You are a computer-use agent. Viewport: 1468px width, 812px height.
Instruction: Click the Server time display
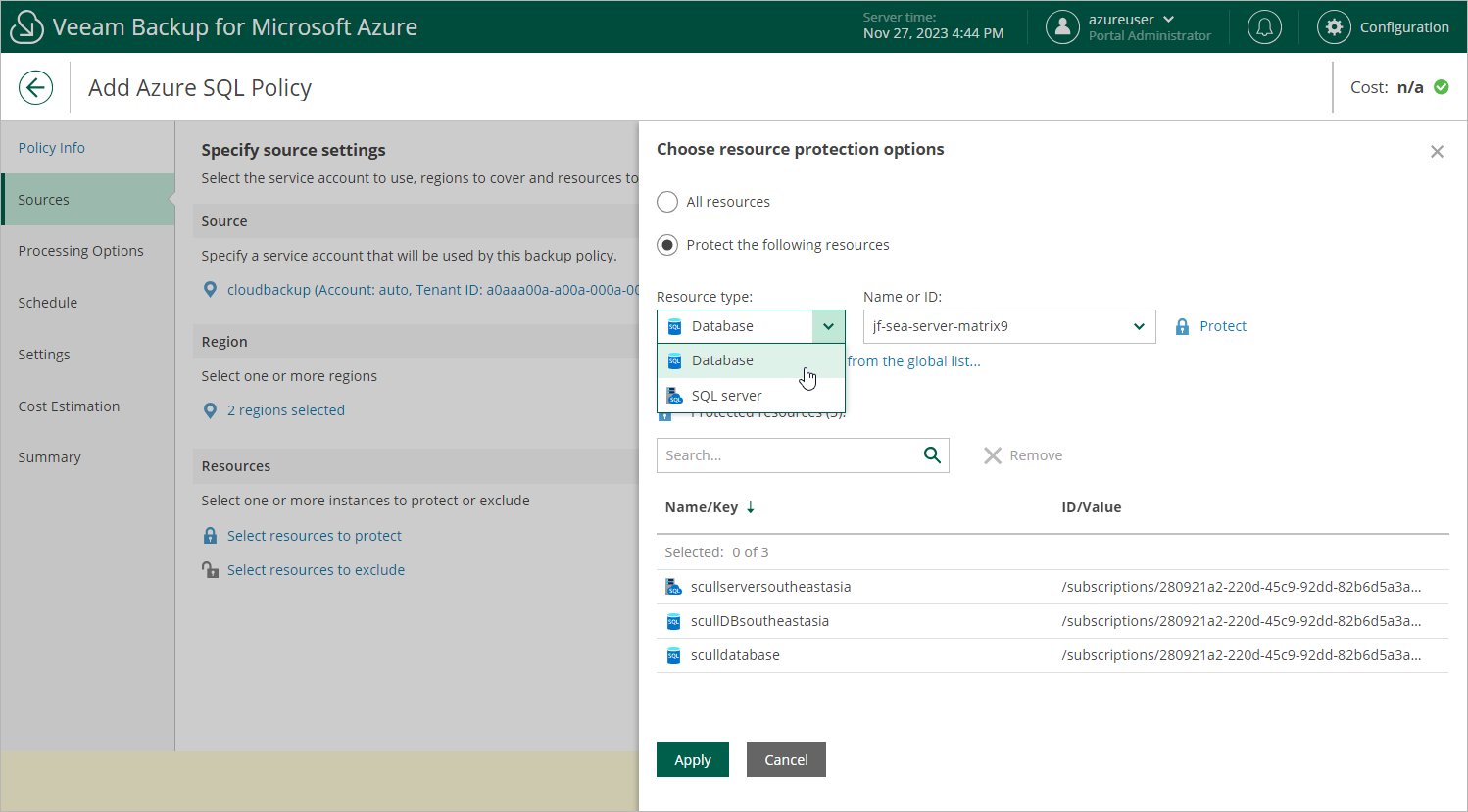(934, 26)
